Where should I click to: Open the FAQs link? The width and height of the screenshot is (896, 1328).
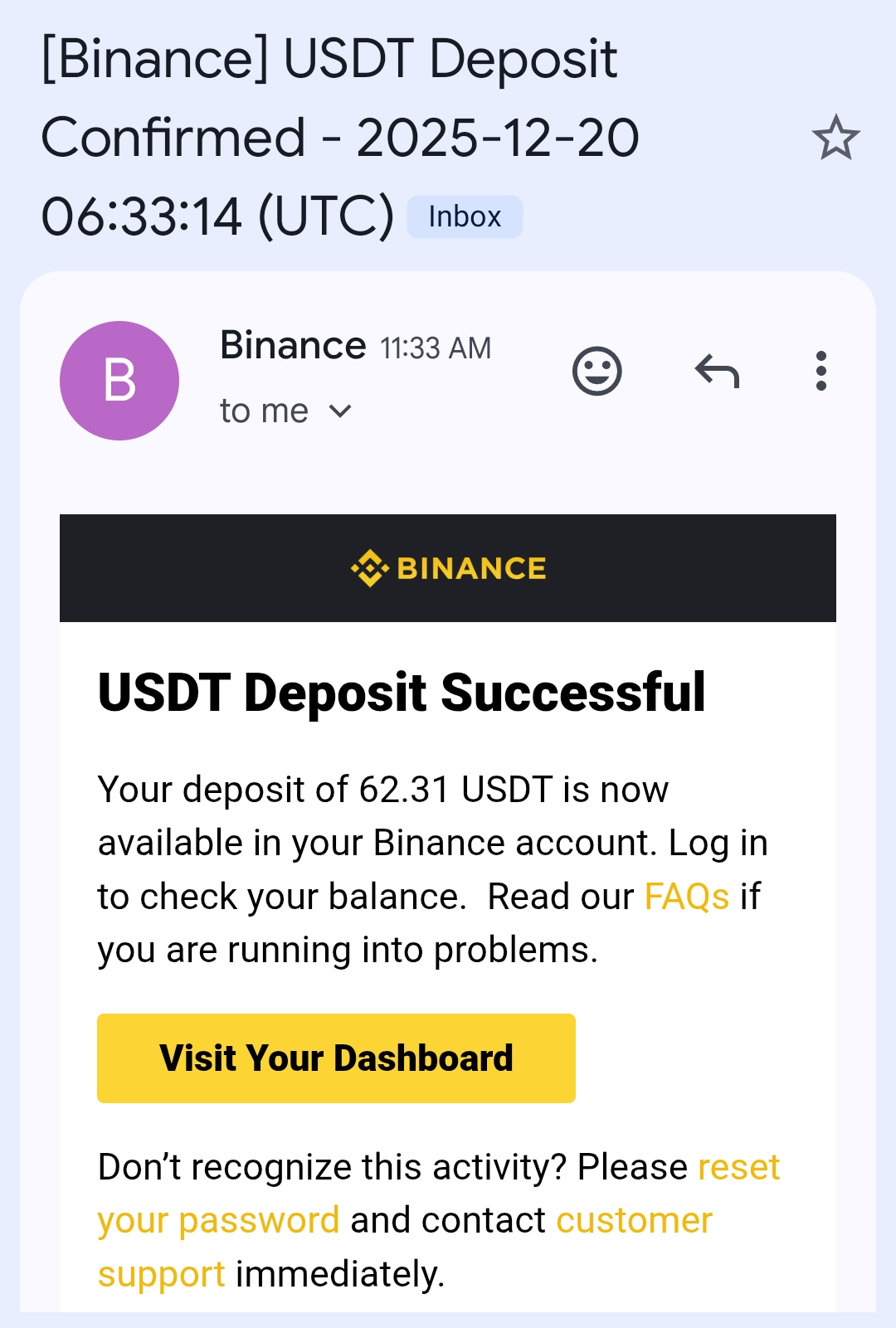(x=686, y=897)
